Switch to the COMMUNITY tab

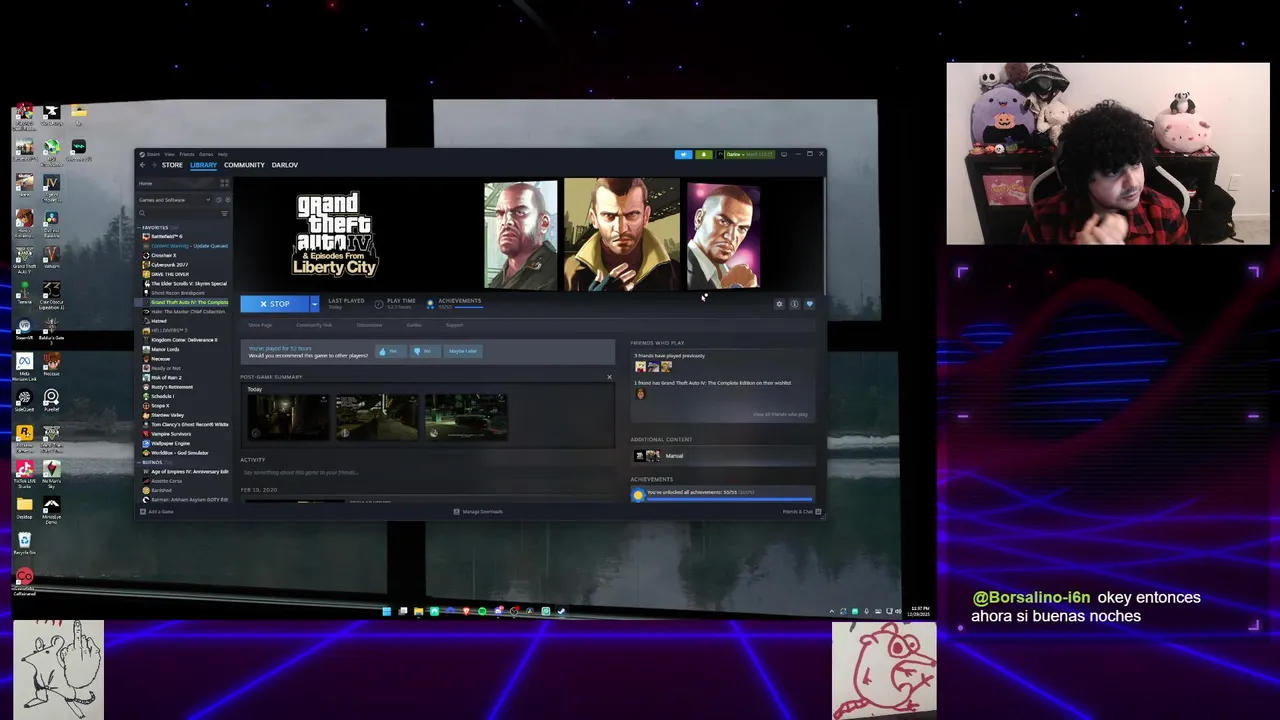[x=244, y=165]
